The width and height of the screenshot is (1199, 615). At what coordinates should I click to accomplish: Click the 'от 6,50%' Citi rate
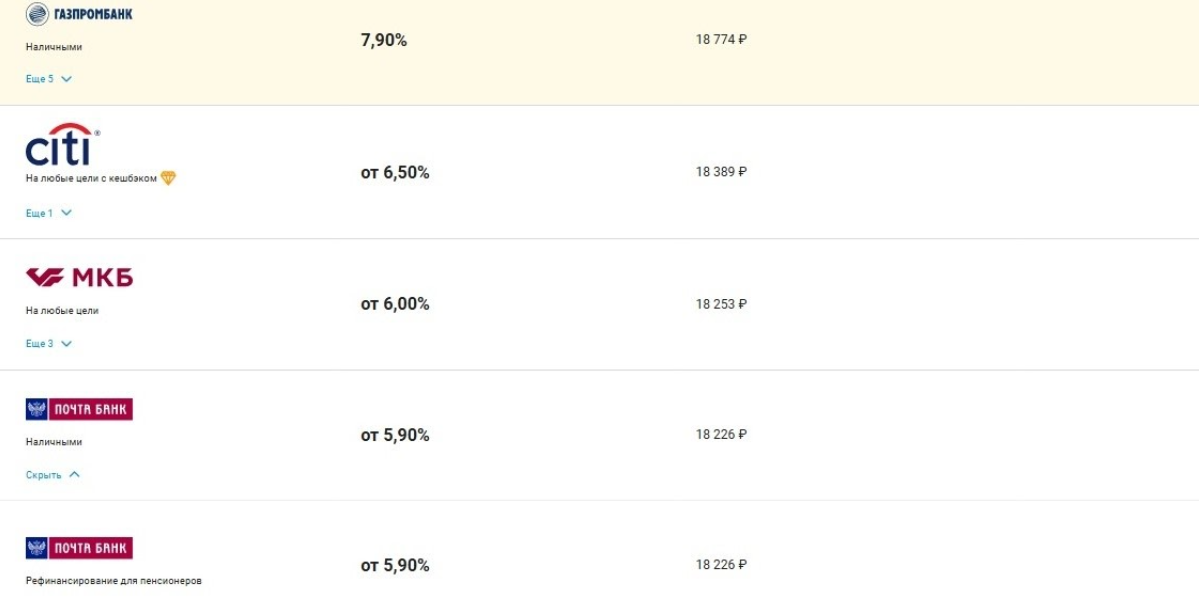[x=395, y=173]
